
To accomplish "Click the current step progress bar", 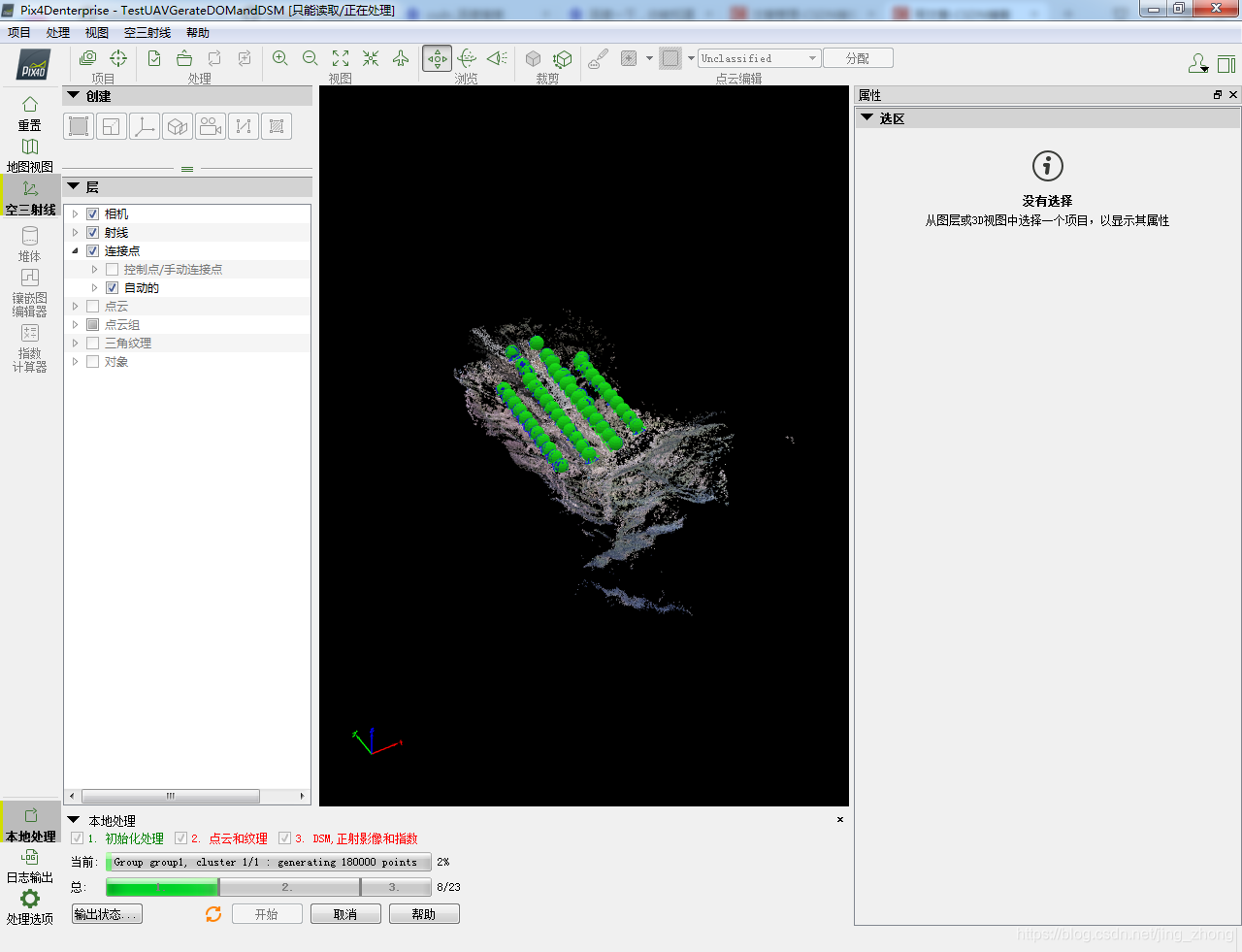I will click(x=269, y=862).
